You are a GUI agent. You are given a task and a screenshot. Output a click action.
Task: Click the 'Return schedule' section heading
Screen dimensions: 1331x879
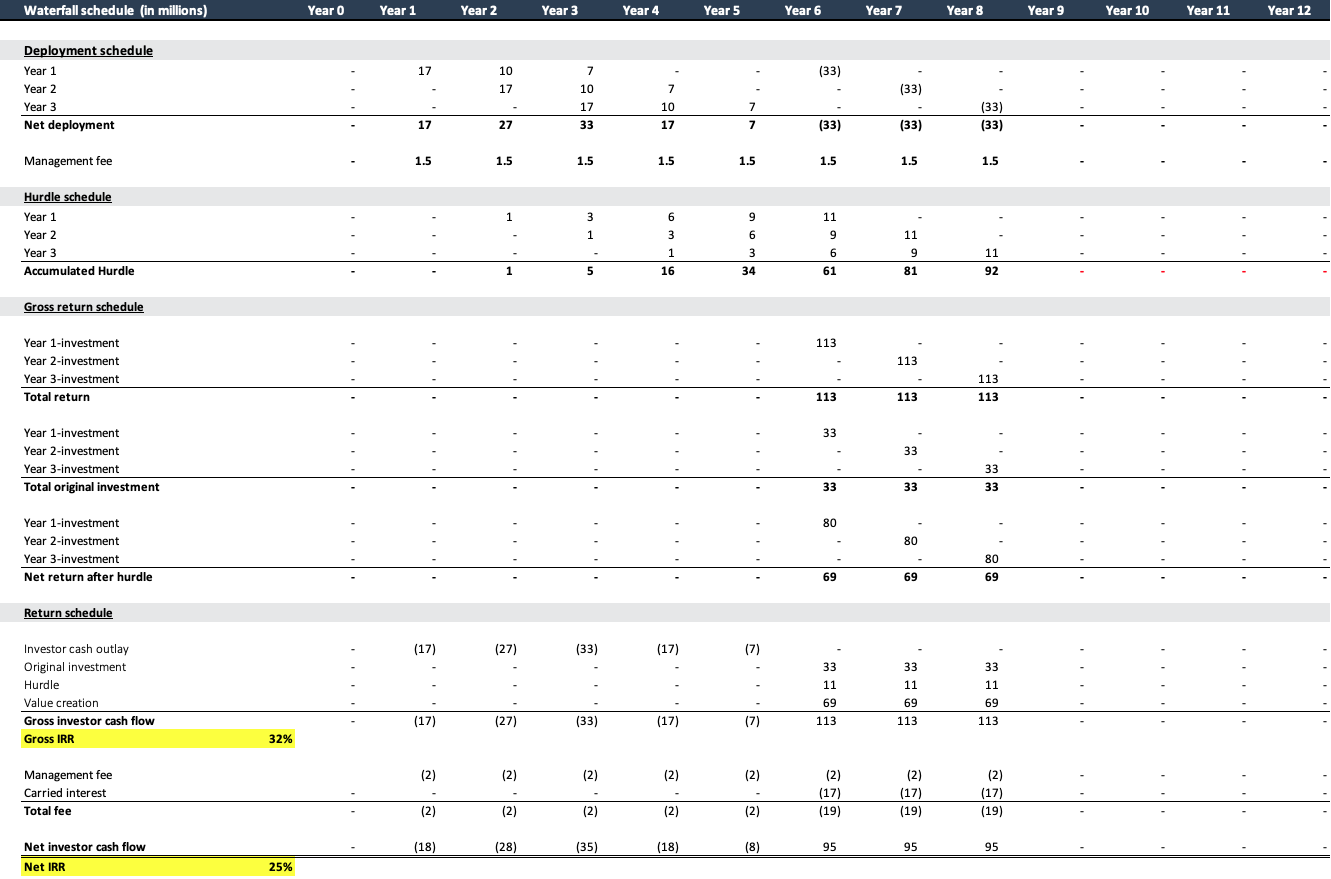click(x=68, y=613)
